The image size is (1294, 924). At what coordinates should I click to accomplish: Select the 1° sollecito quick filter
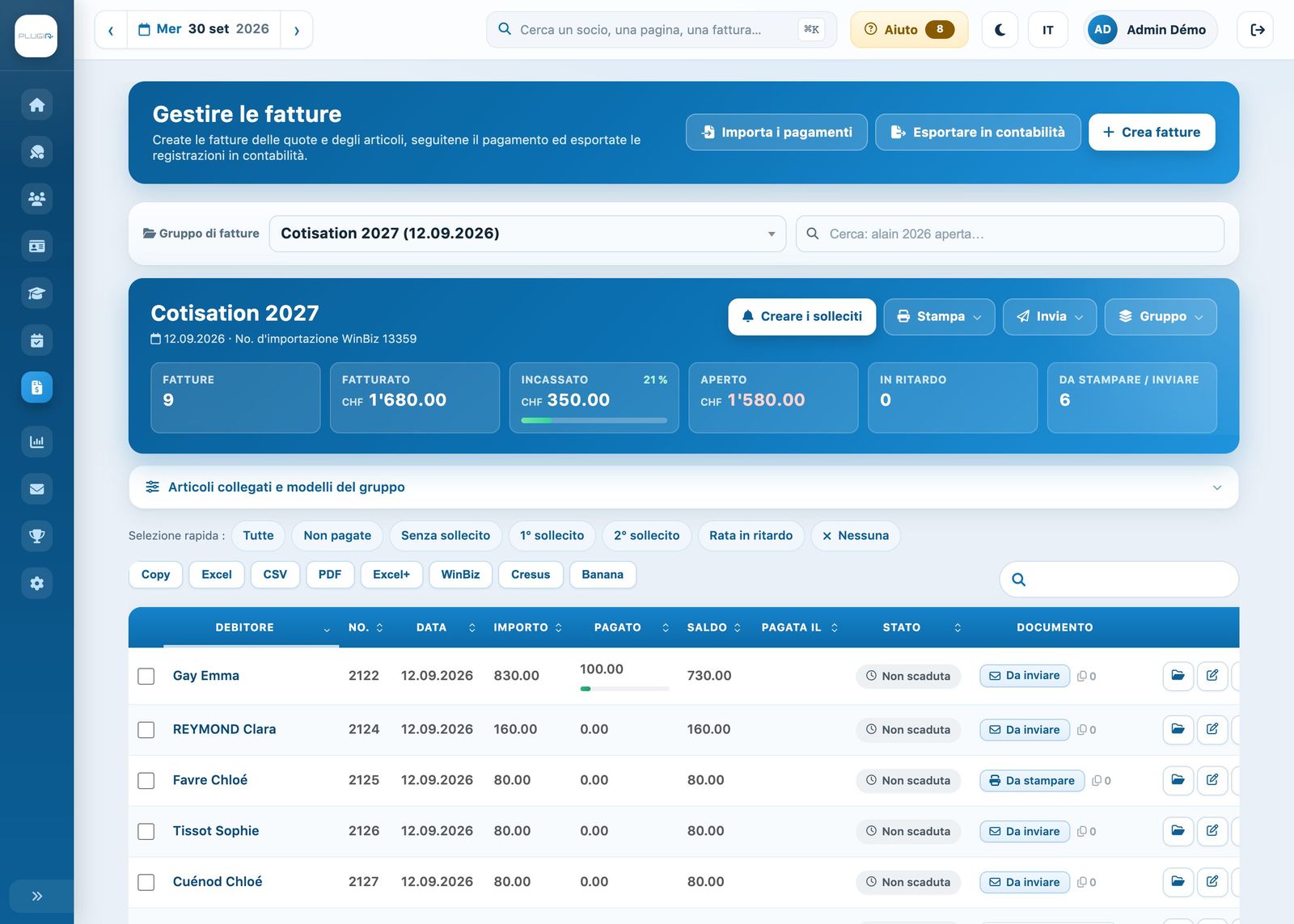coord(552,536)
